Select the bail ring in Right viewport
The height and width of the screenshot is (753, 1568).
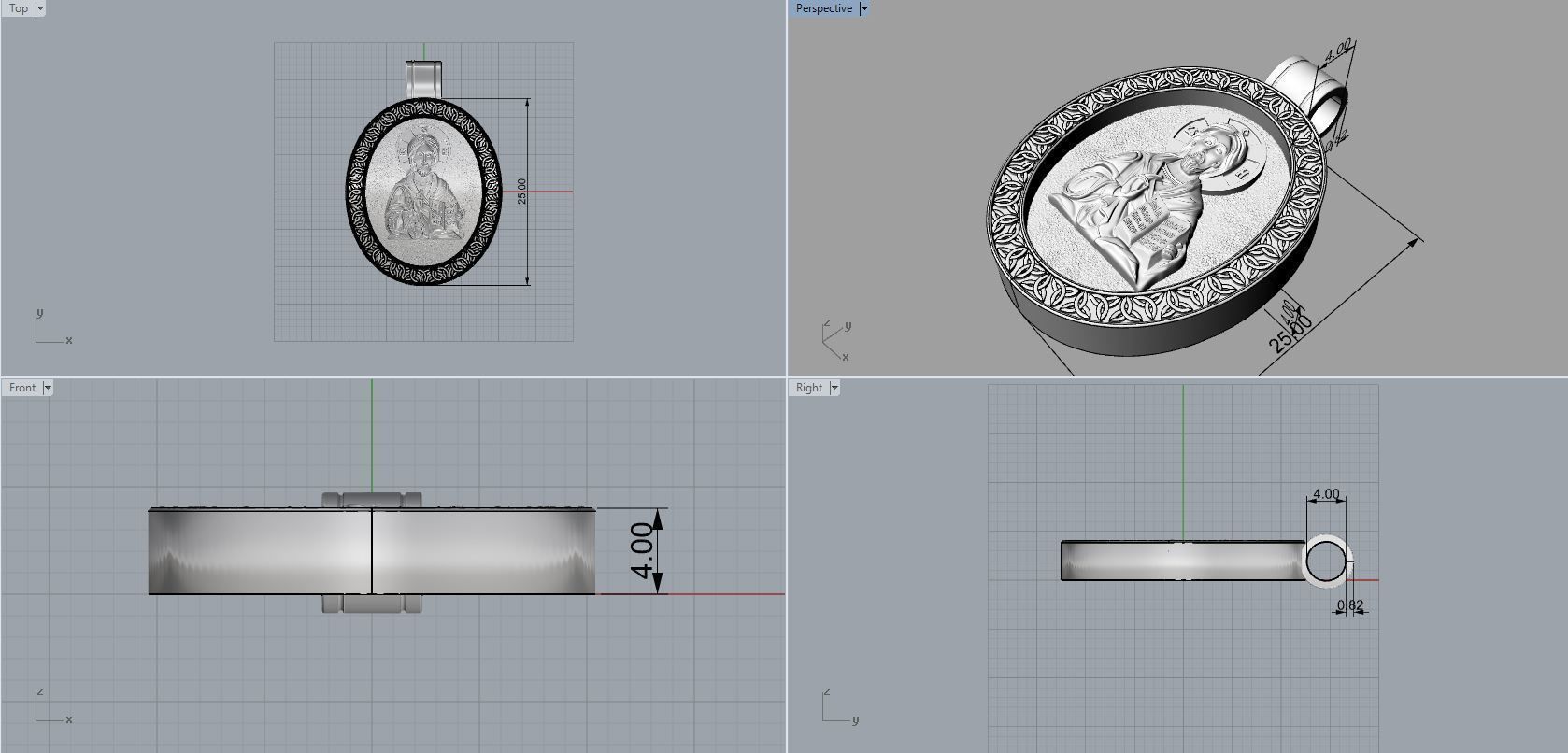click(1326, 562)
